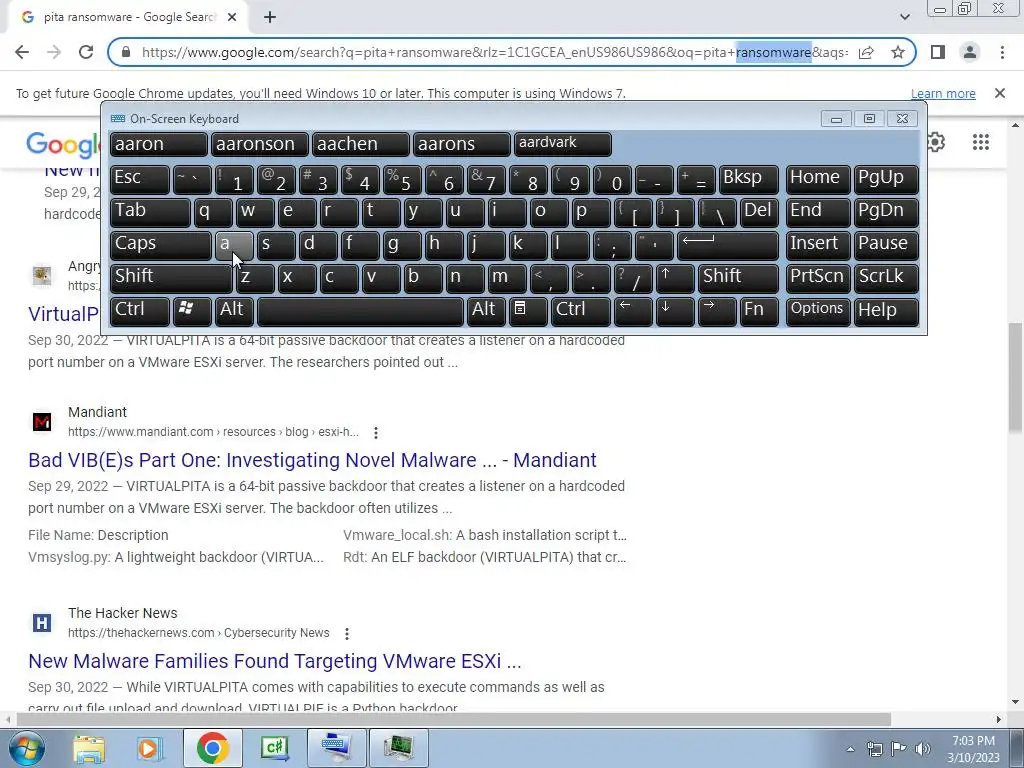Tap the PgDn key
The height and width of the screenshot is (768, 1024).
886,212
